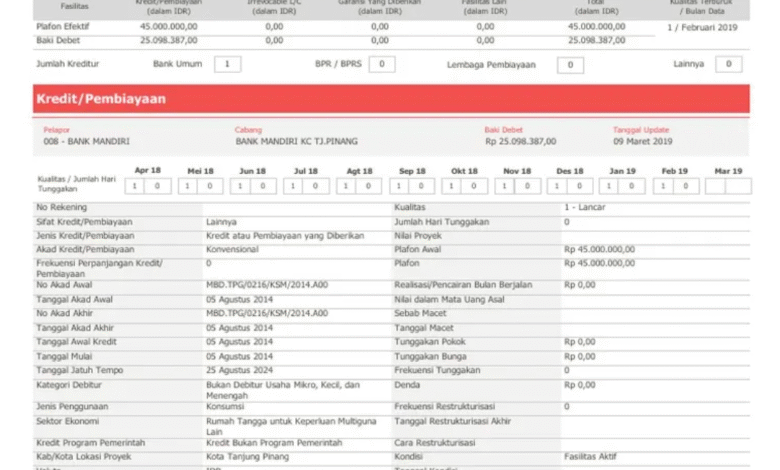Screen dimensions: 780x470
Task: Click the BPR / BPRS count box
Action: coord(381,64)
